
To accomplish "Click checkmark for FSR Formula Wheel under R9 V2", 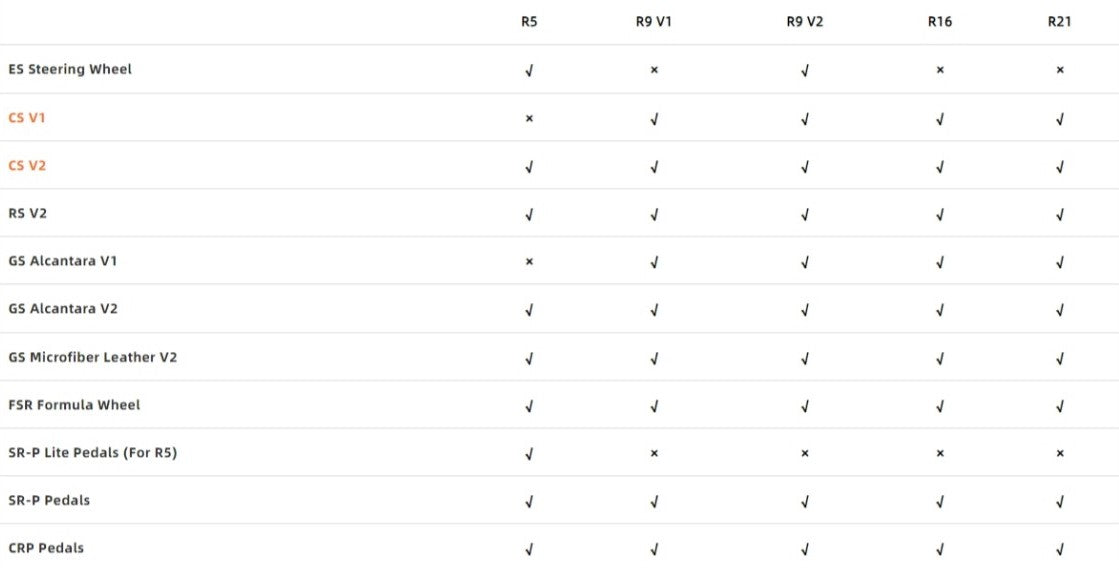I will click(804, 406).
